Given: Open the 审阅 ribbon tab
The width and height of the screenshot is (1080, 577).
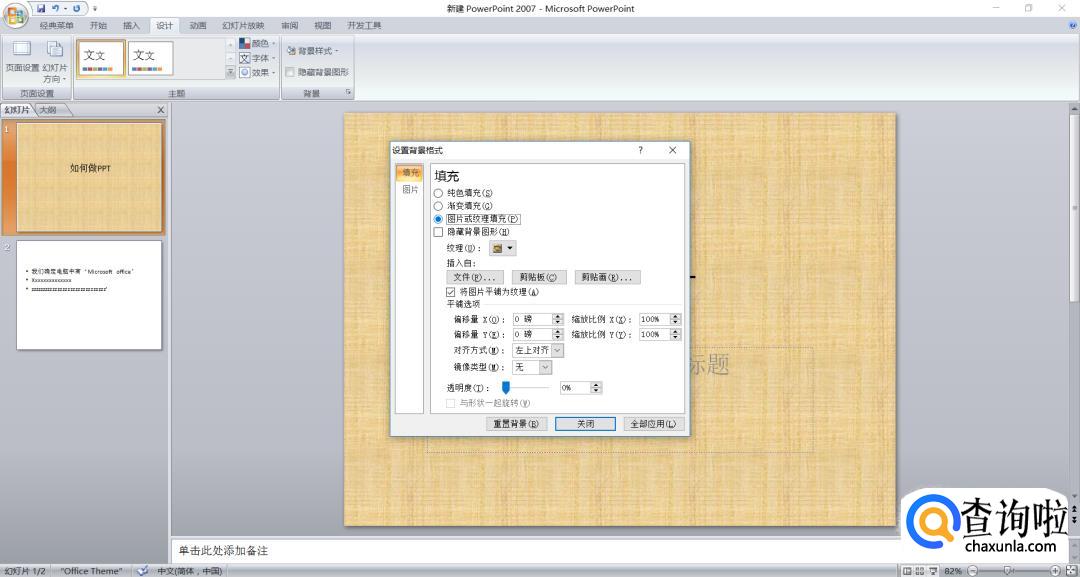Looking at the screenshot, I should 290,25.
